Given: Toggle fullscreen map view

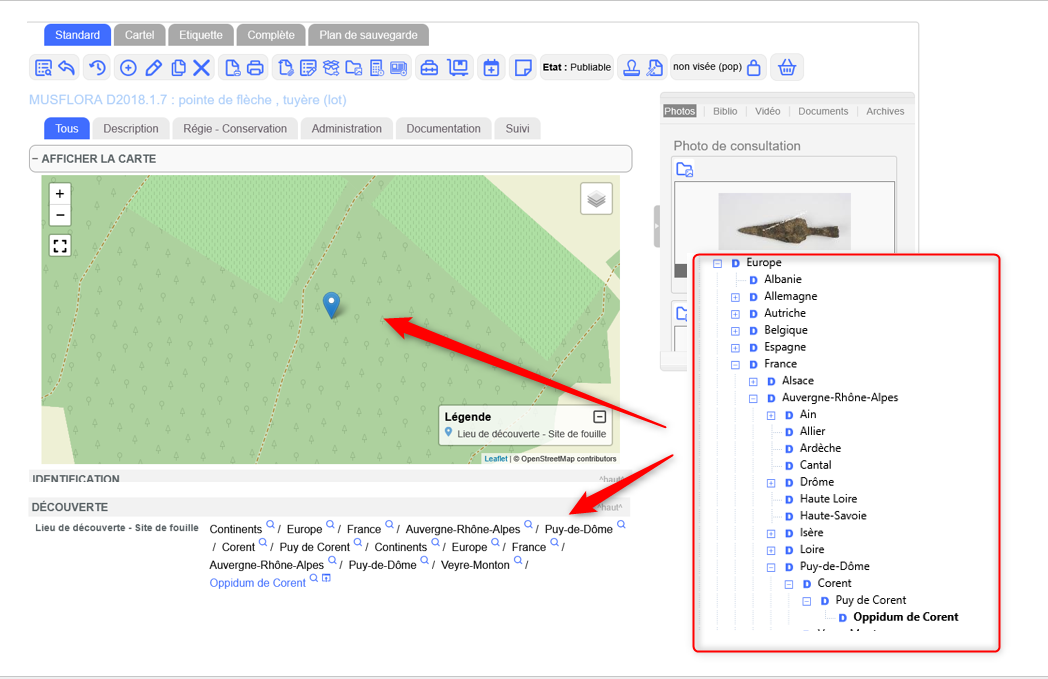Looking at the screenshot, I should (x=60, y=245).
